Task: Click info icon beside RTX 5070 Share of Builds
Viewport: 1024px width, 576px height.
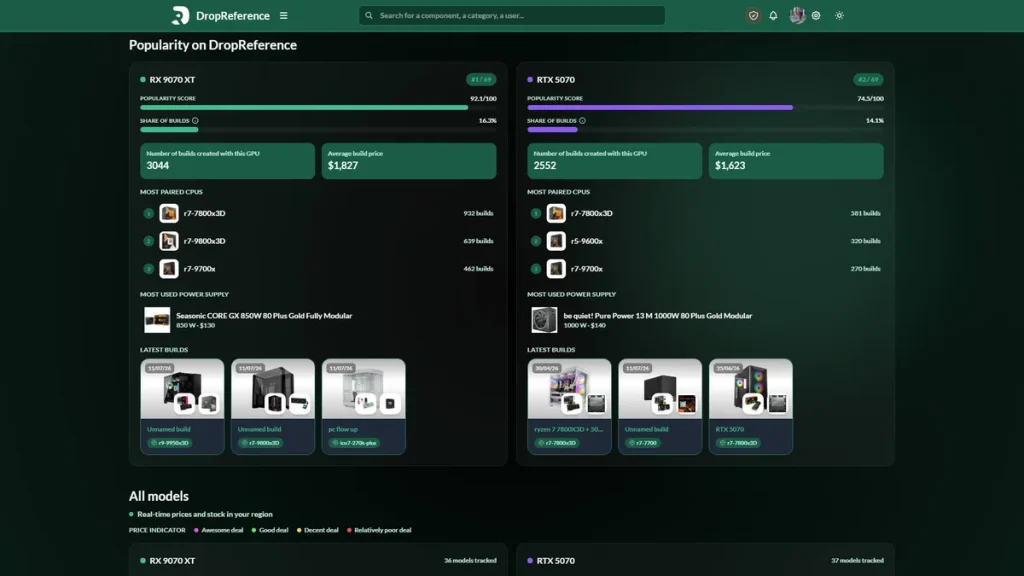Action: pos(583,121)
